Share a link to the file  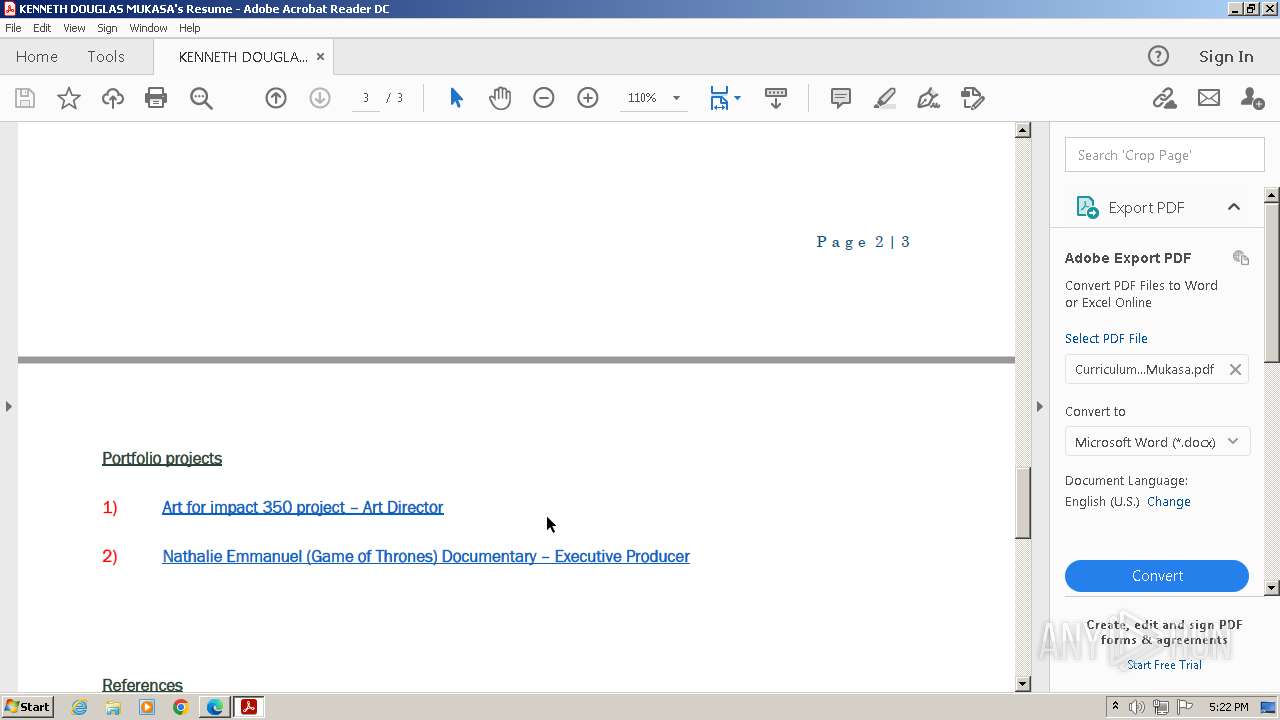click(x=1164, y=98)
